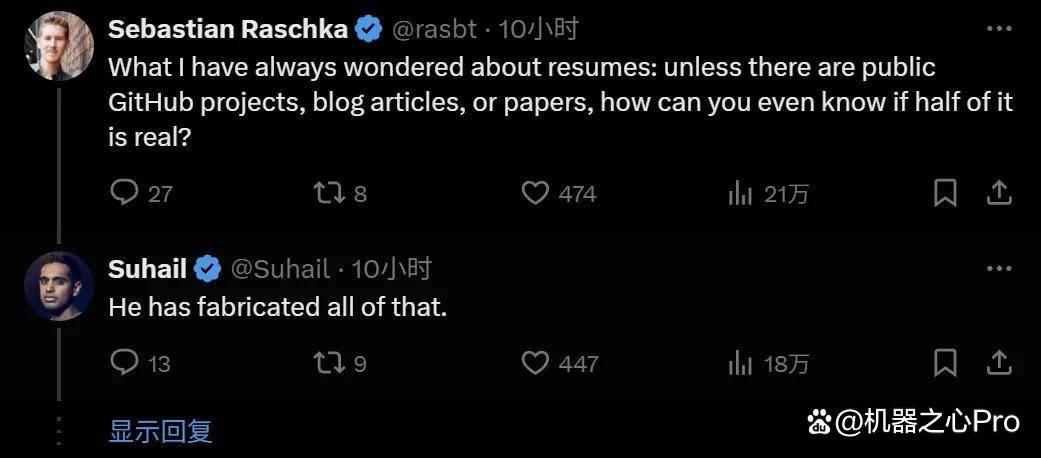1041x458 pixels.
Task: Open the Suhail display name link
Action: [147, 269]
